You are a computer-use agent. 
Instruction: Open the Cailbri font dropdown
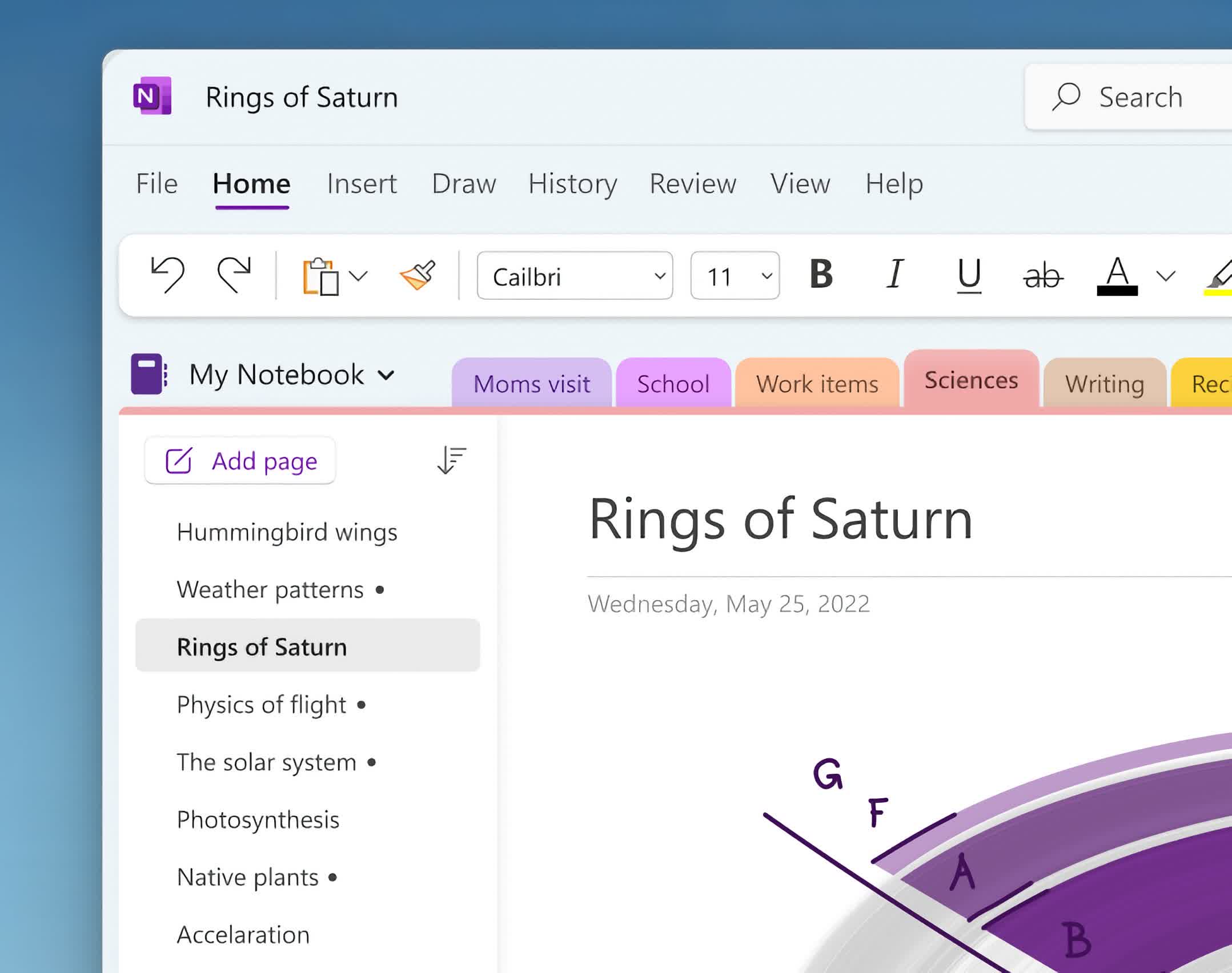[x=574, y=276]
